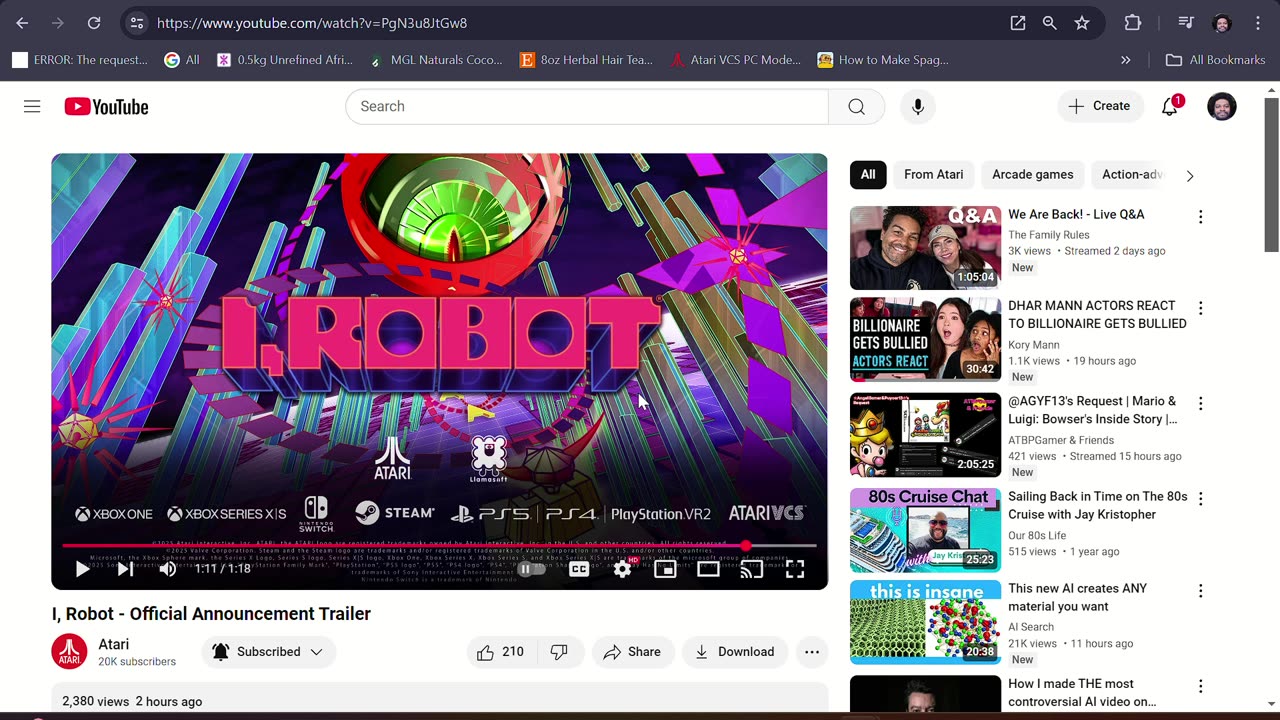Viewport: 1280px width, 720px height.
Task: Play the video
Action: [82, 569]
